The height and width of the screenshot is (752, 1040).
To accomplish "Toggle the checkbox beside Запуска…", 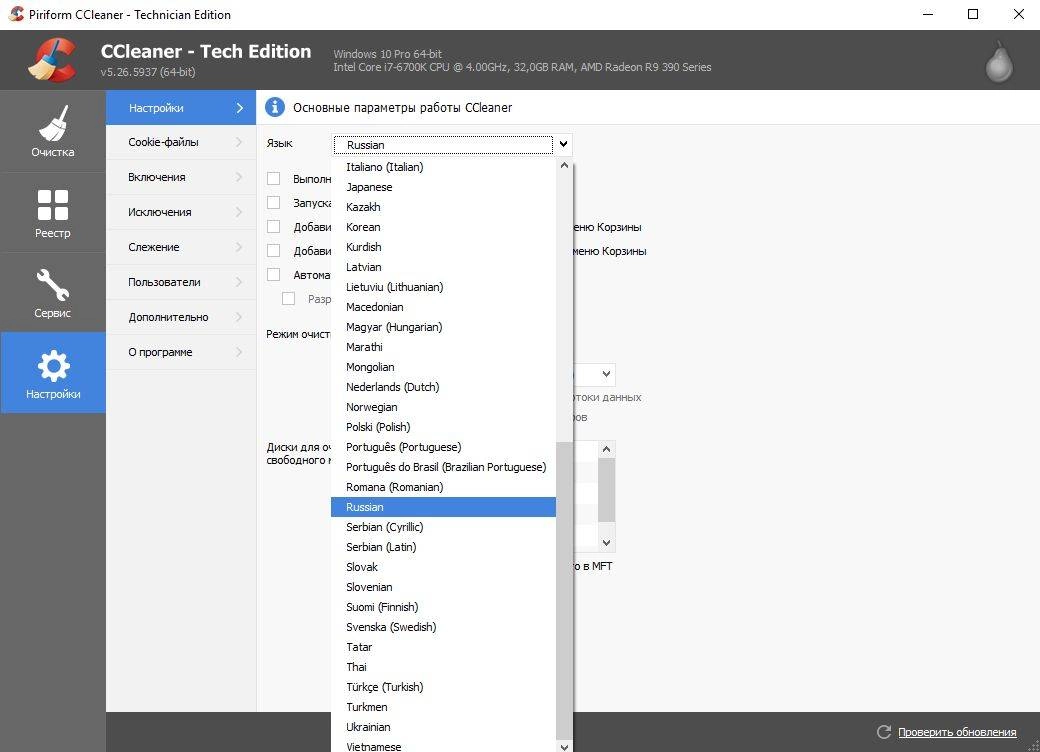I will point(273,202).
